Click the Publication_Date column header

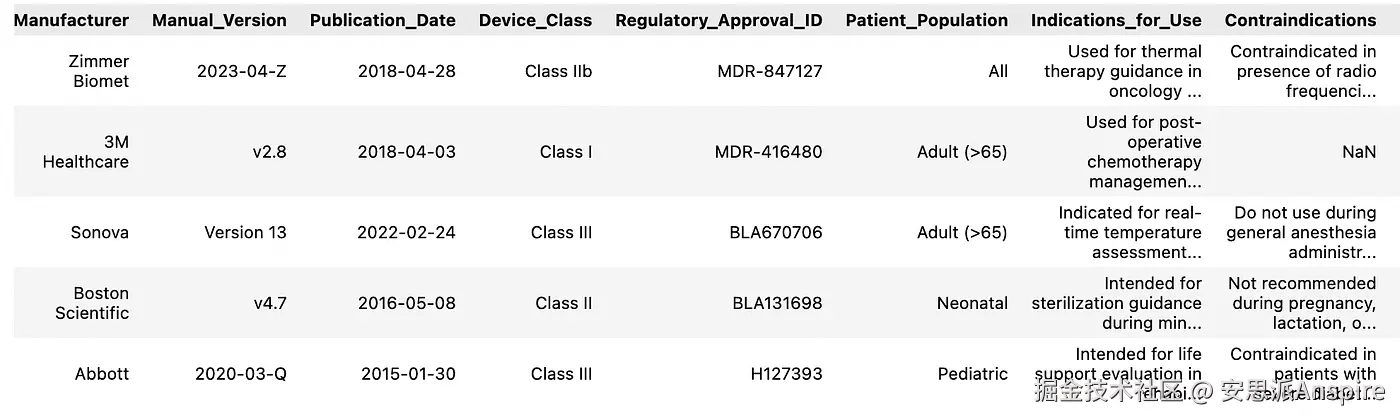click(382, 20)
